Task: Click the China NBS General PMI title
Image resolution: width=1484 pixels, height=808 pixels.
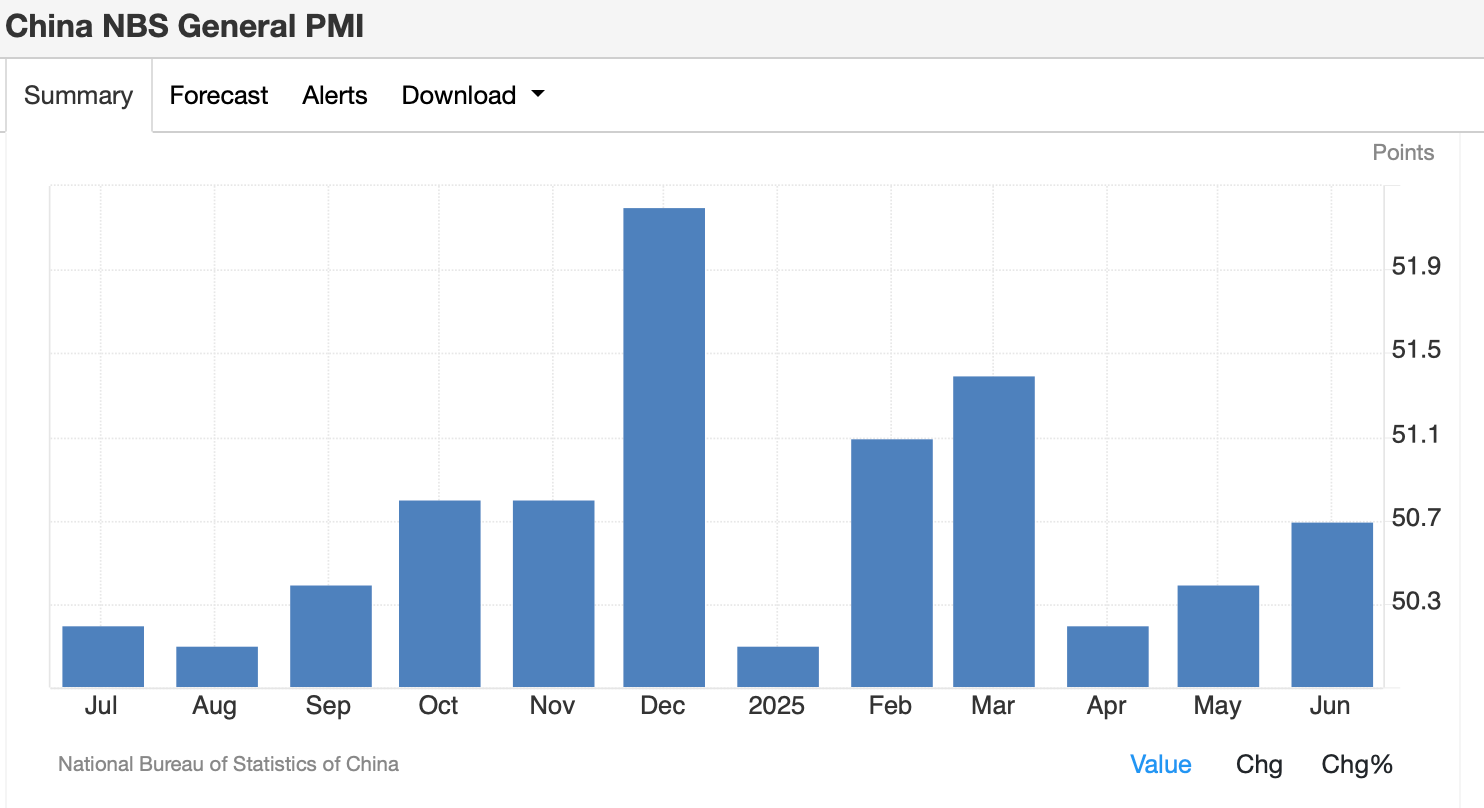Action: 185,27
